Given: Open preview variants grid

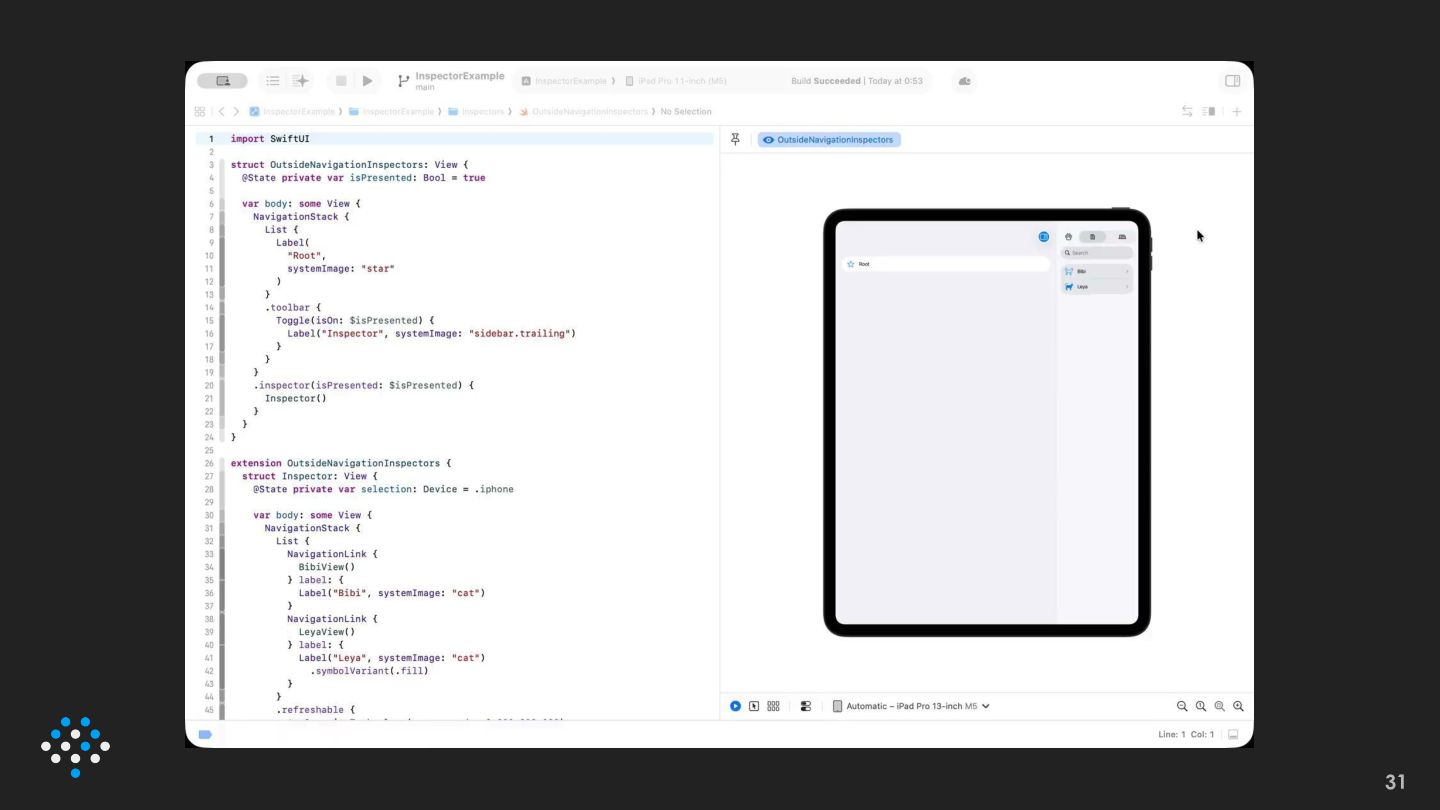Looking at the screenshot, I should coord(773,706).
